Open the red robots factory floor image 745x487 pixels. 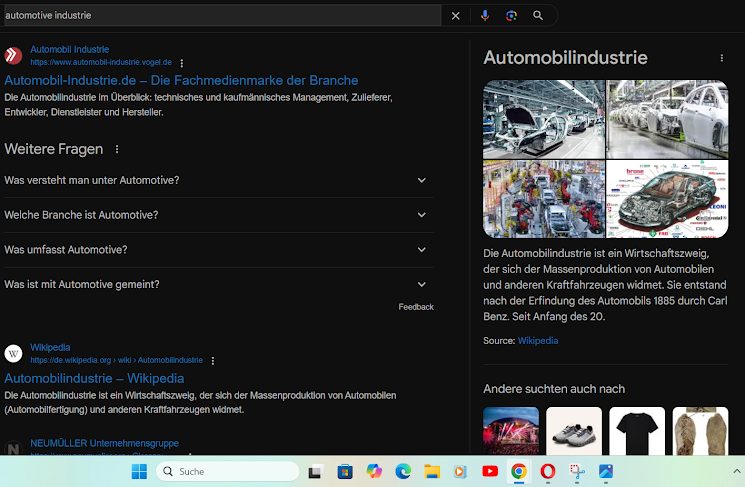(x=544, y=199)
